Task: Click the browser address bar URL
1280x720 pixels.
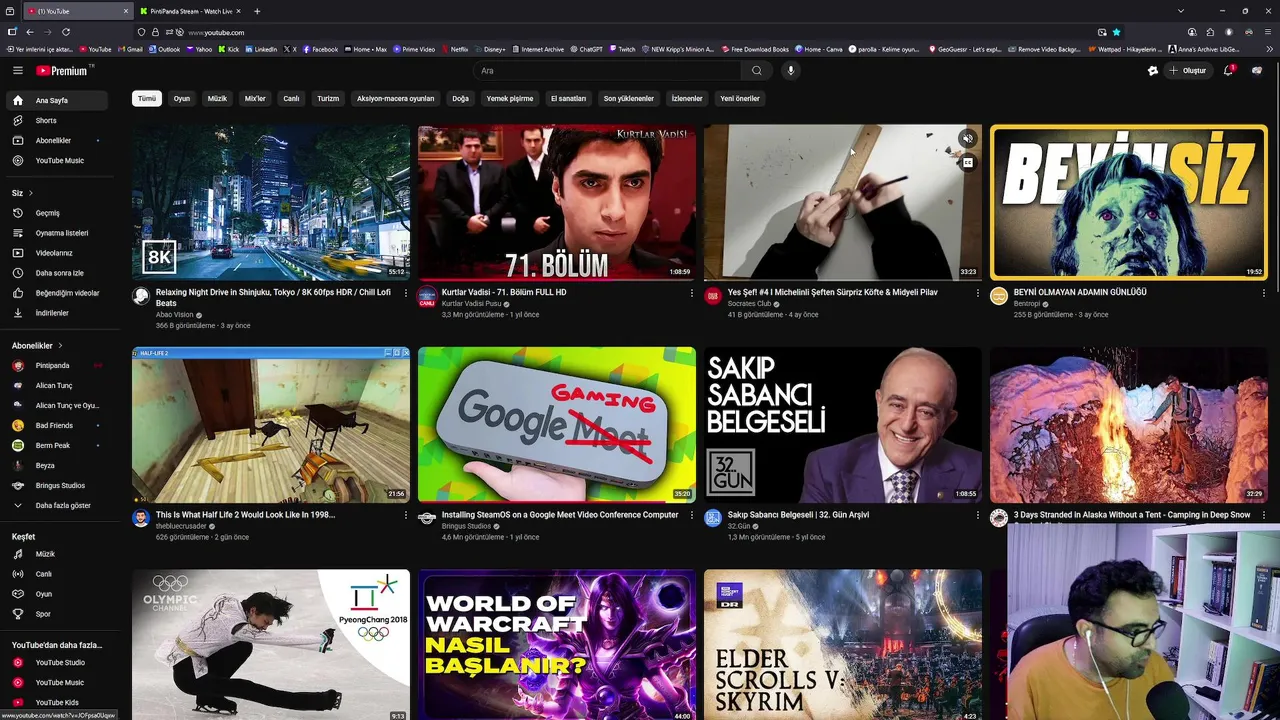Action: pos(216,32)
